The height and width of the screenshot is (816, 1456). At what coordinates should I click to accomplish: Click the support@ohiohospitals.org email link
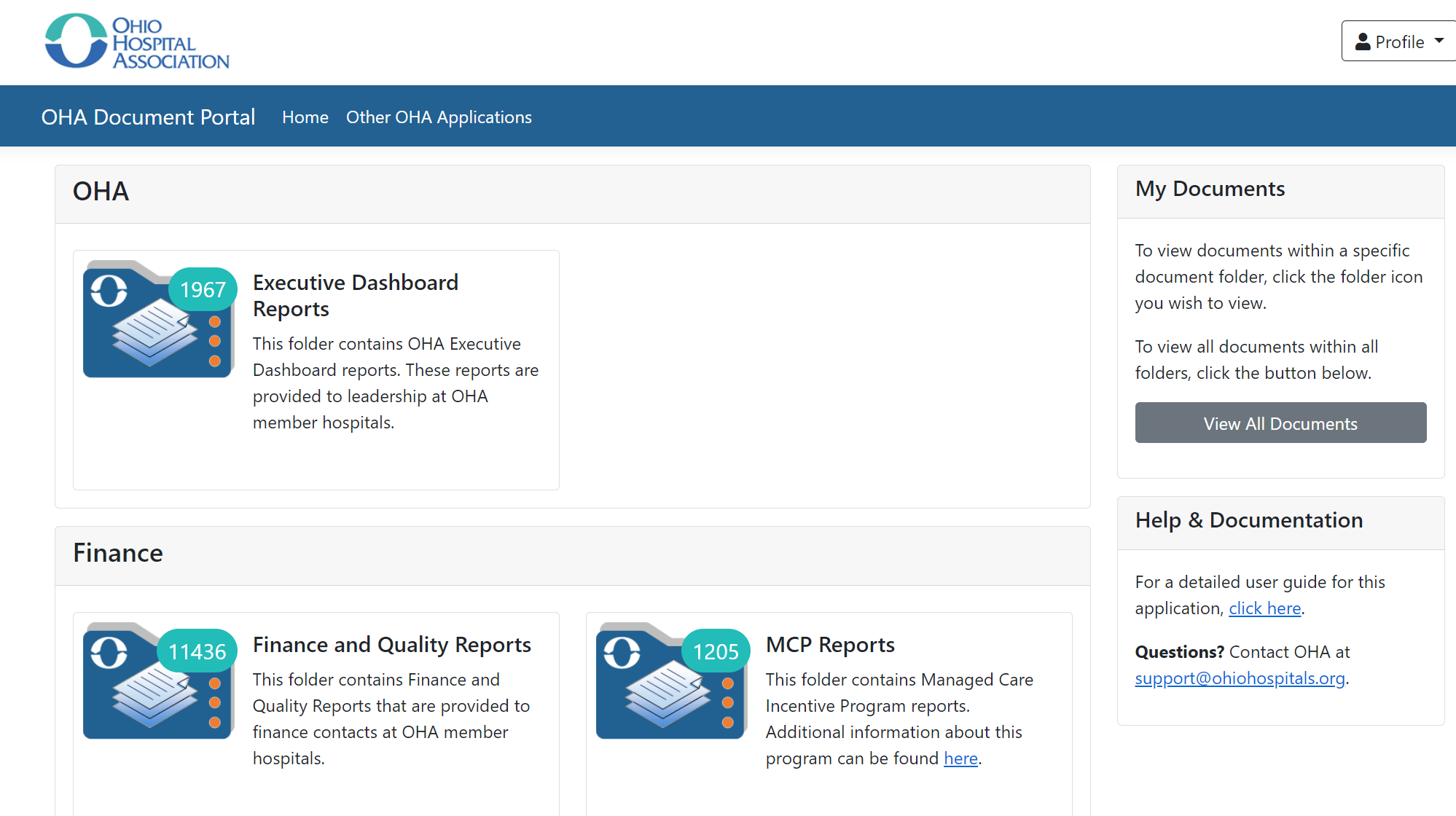coord(1240,678)
